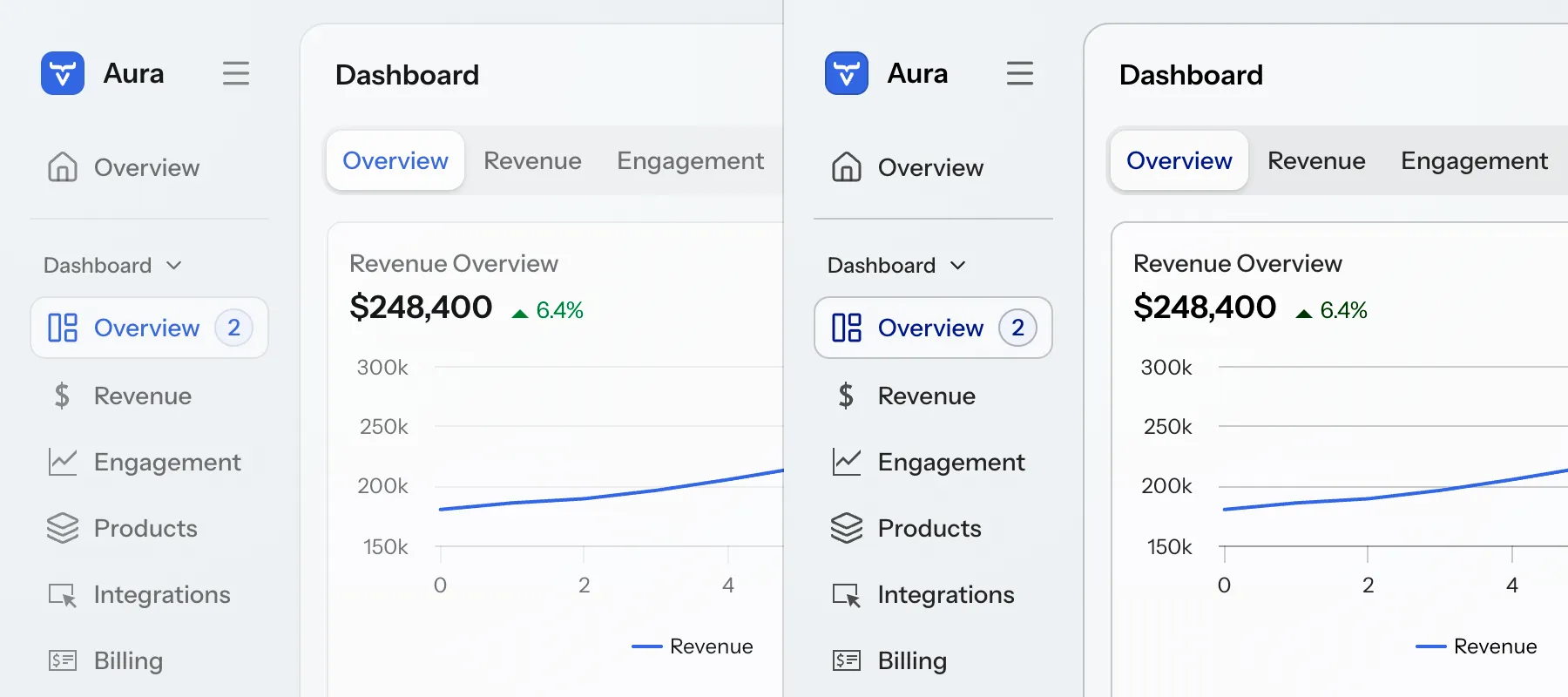Select the grid layout icon of the active Overview item in right sidebar
The image size is (1568, 697).
pos(847,328)
